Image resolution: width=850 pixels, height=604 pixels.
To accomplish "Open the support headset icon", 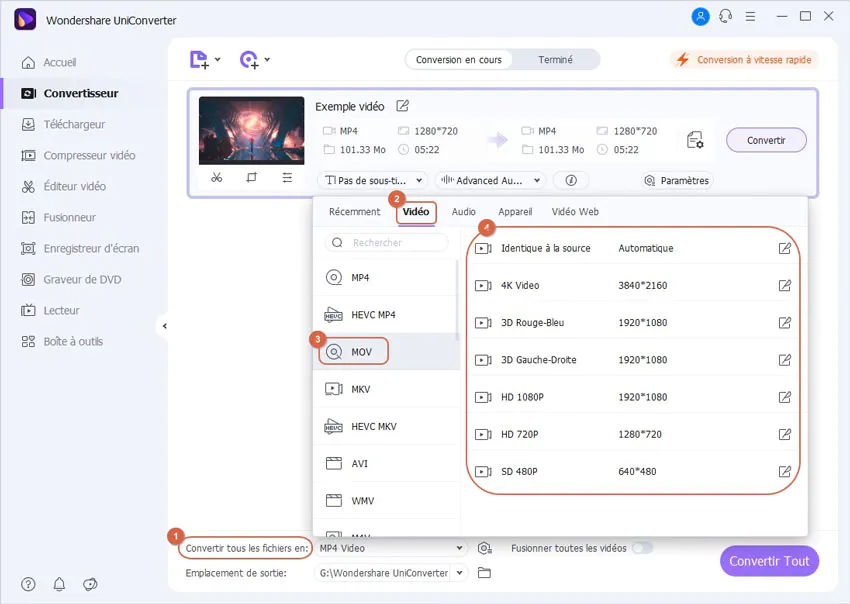I will click(725, 16).
